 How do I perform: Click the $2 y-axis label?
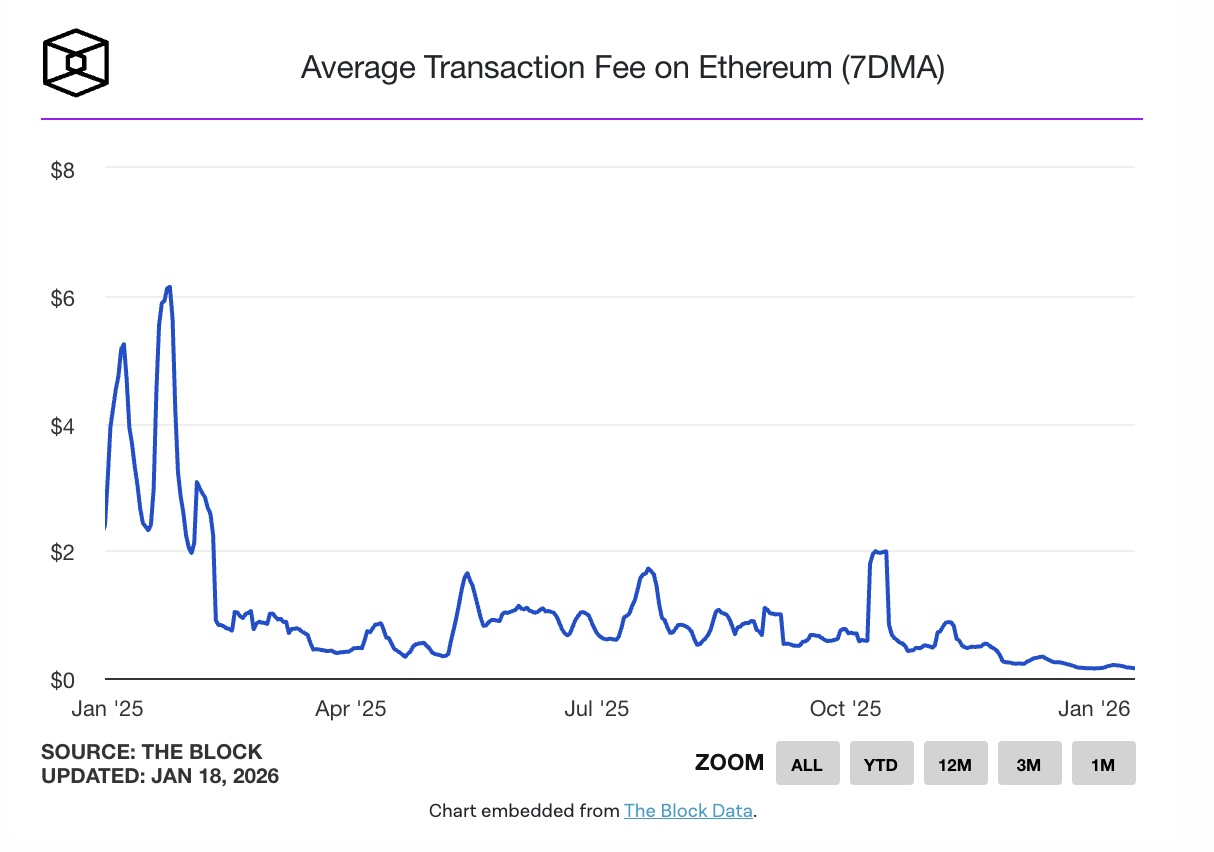pyautogui.click(x=62, y=553)
